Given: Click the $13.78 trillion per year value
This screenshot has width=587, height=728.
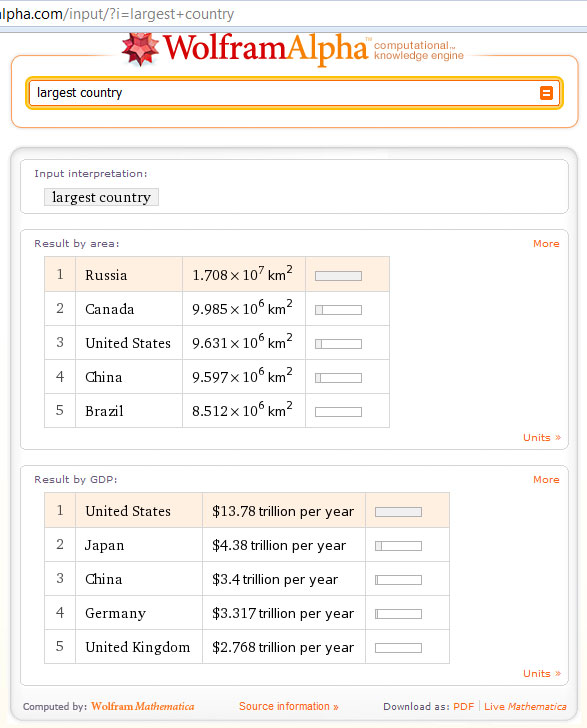Looking at the screenshot, I should click(283, 511).
